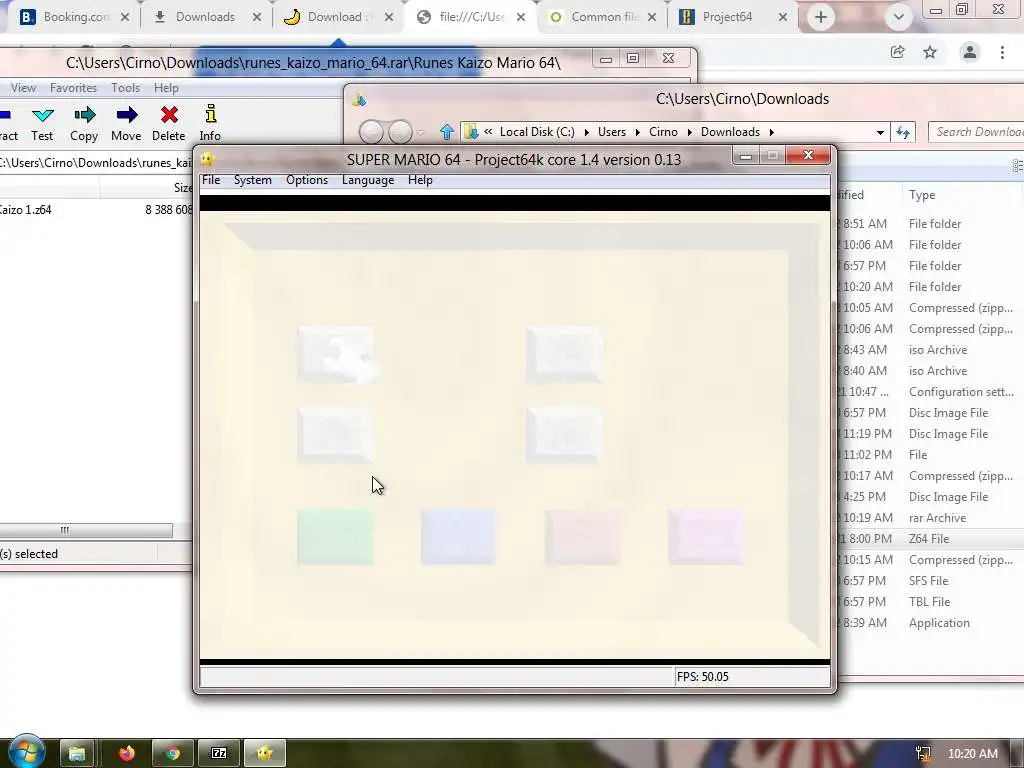Click the Test icon in 7-Zip toolbar
This screenshot has width=1024, height=768.
click(x=42, y=123)
